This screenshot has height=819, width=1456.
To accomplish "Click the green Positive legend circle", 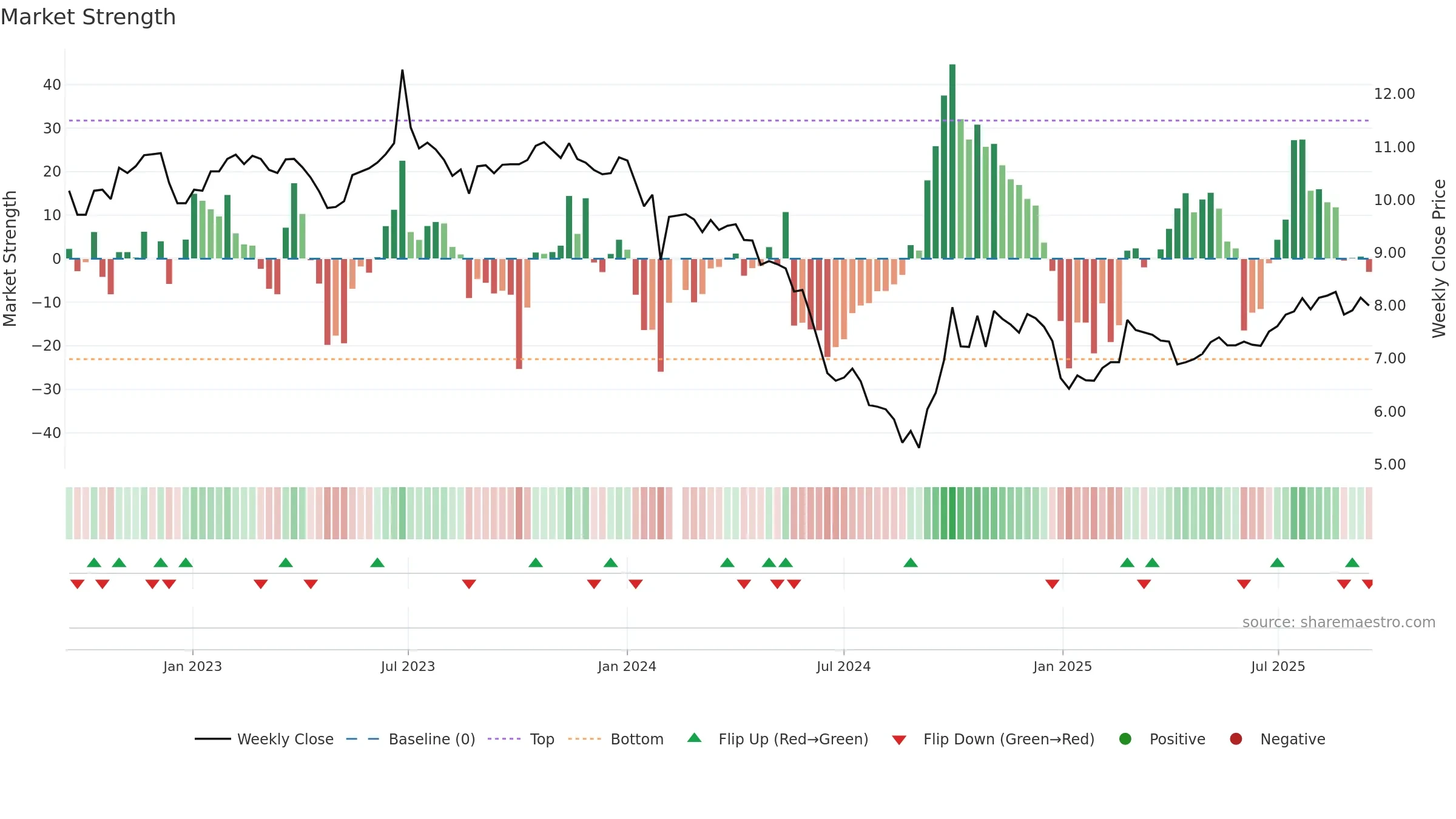I will [1125, 739].
